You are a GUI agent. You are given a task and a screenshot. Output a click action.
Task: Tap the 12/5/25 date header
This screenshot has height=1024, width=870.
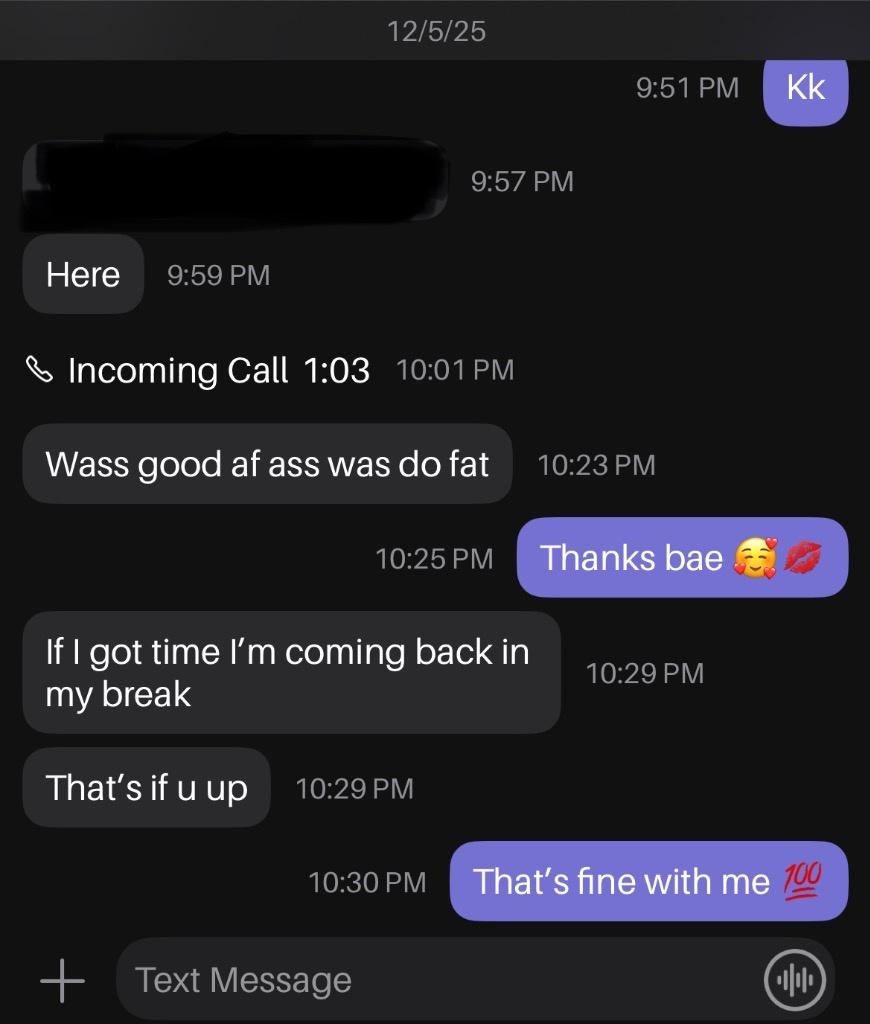[436, 31]
